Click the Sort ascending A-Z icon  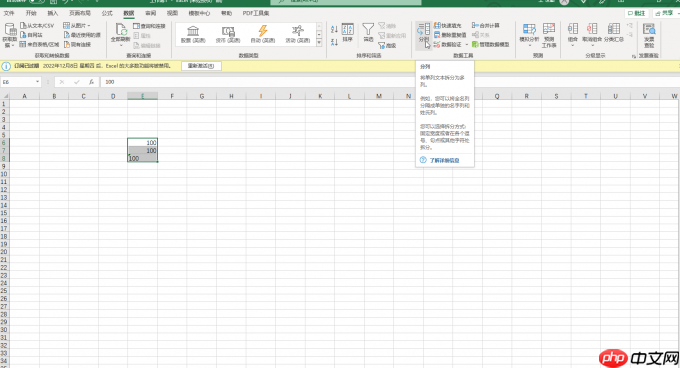click(334, 29)
